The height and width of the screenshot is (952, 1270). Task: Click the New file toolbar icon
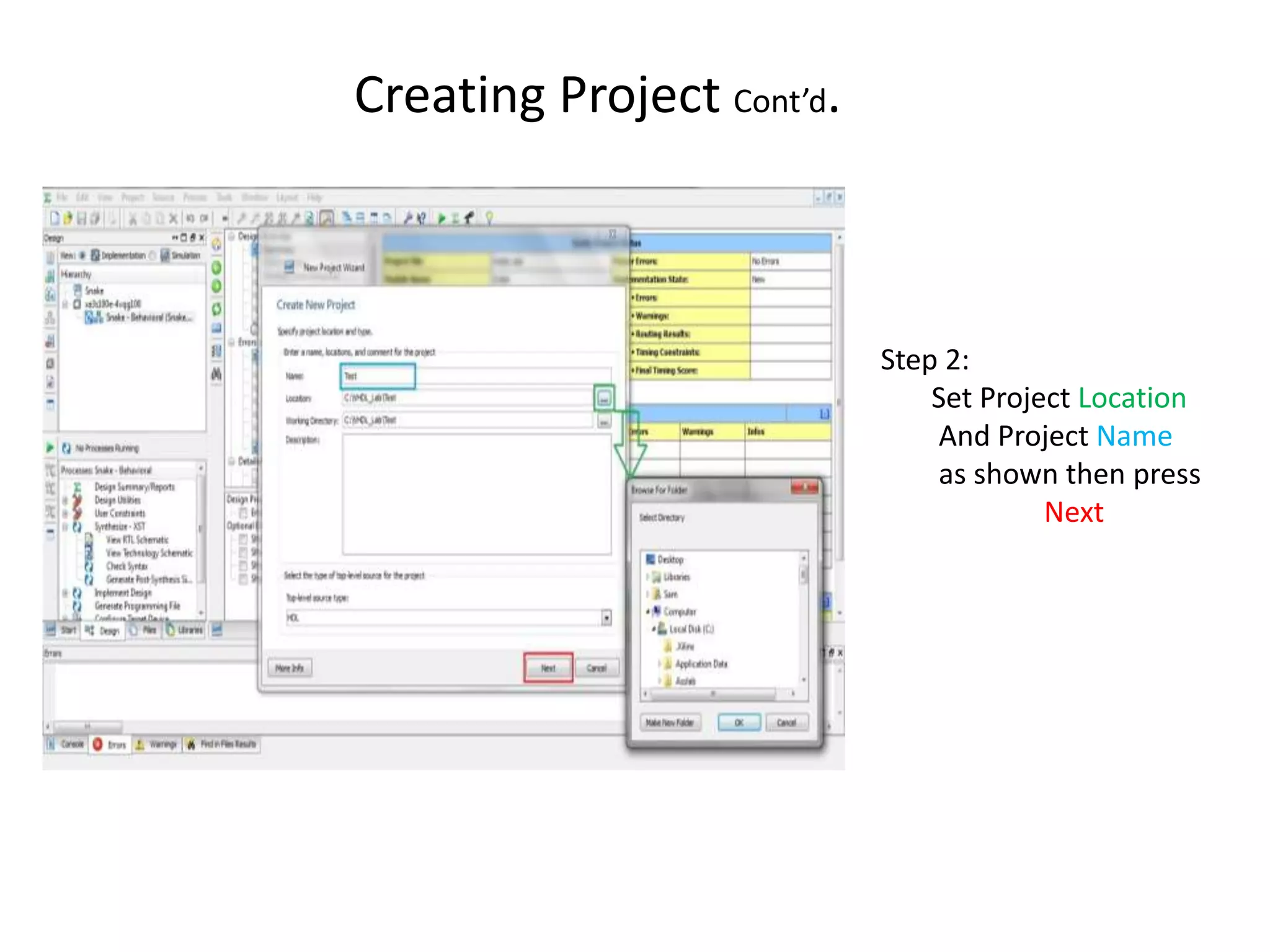coord(55,218)
